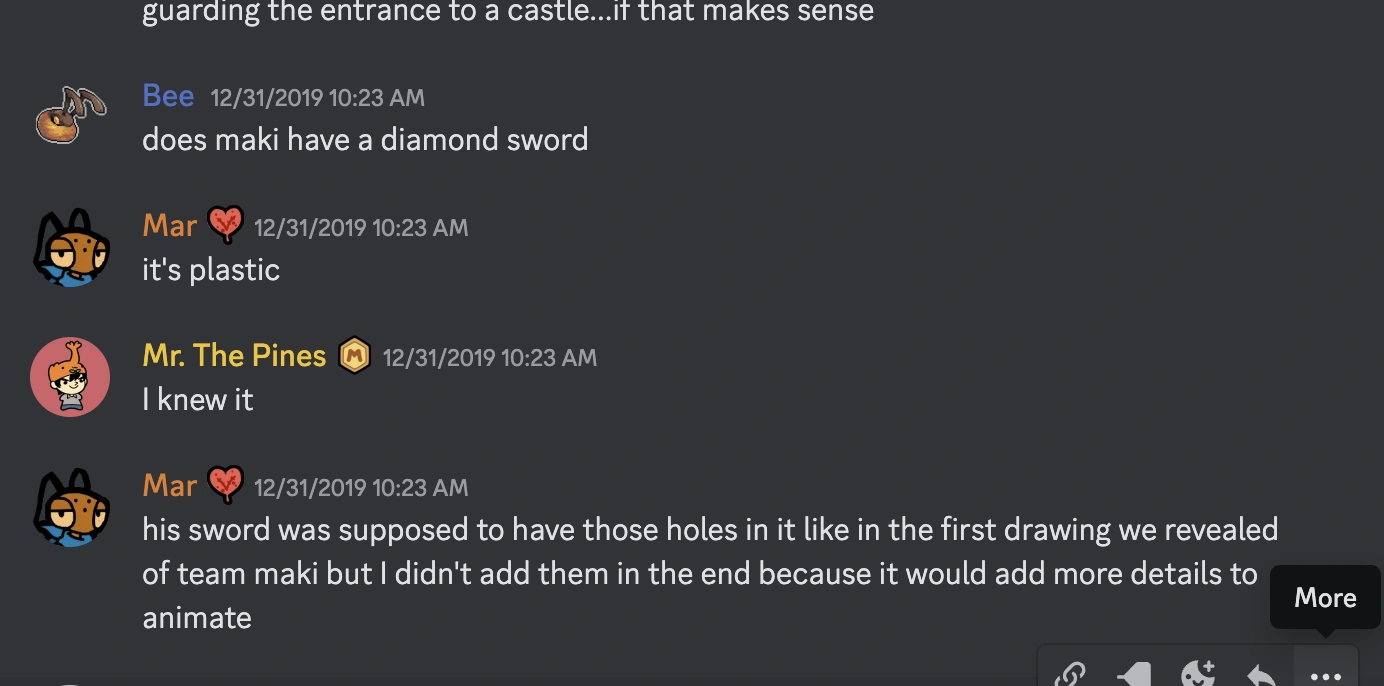Viewport: 1384px width, 686px height.
Task: Open the More options three-dot menu
Action: [1325, 675]
